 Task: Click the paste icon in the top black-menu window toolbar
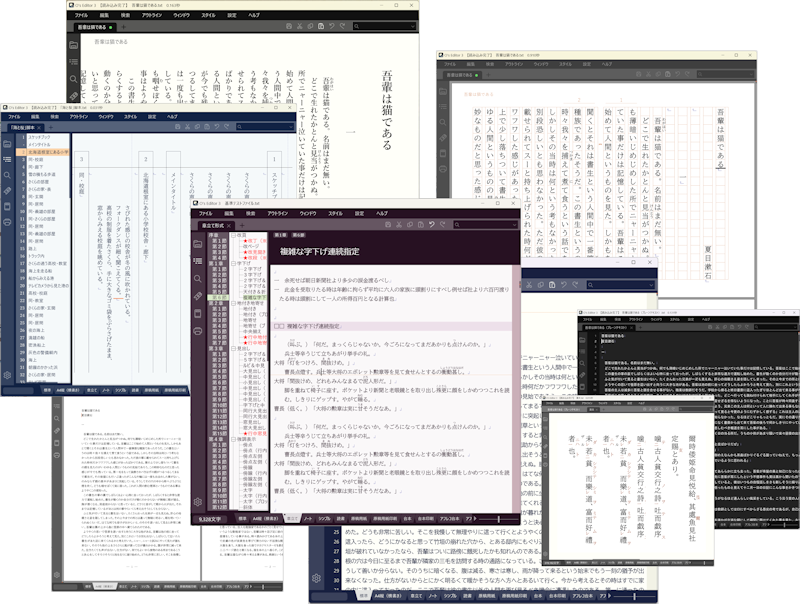tap(321, 26)
